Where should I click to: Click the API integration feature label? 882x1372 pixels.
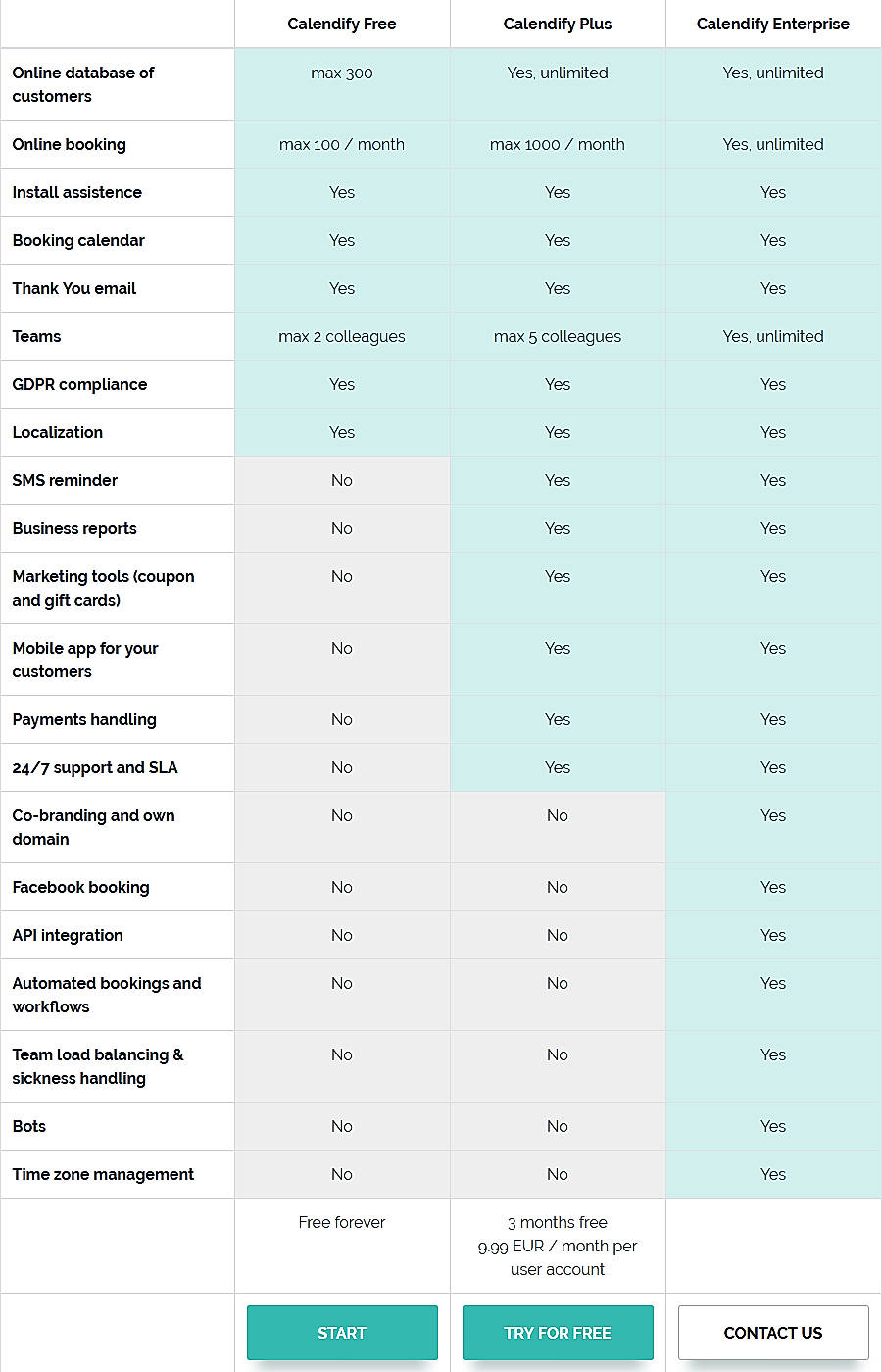point(67,935)
